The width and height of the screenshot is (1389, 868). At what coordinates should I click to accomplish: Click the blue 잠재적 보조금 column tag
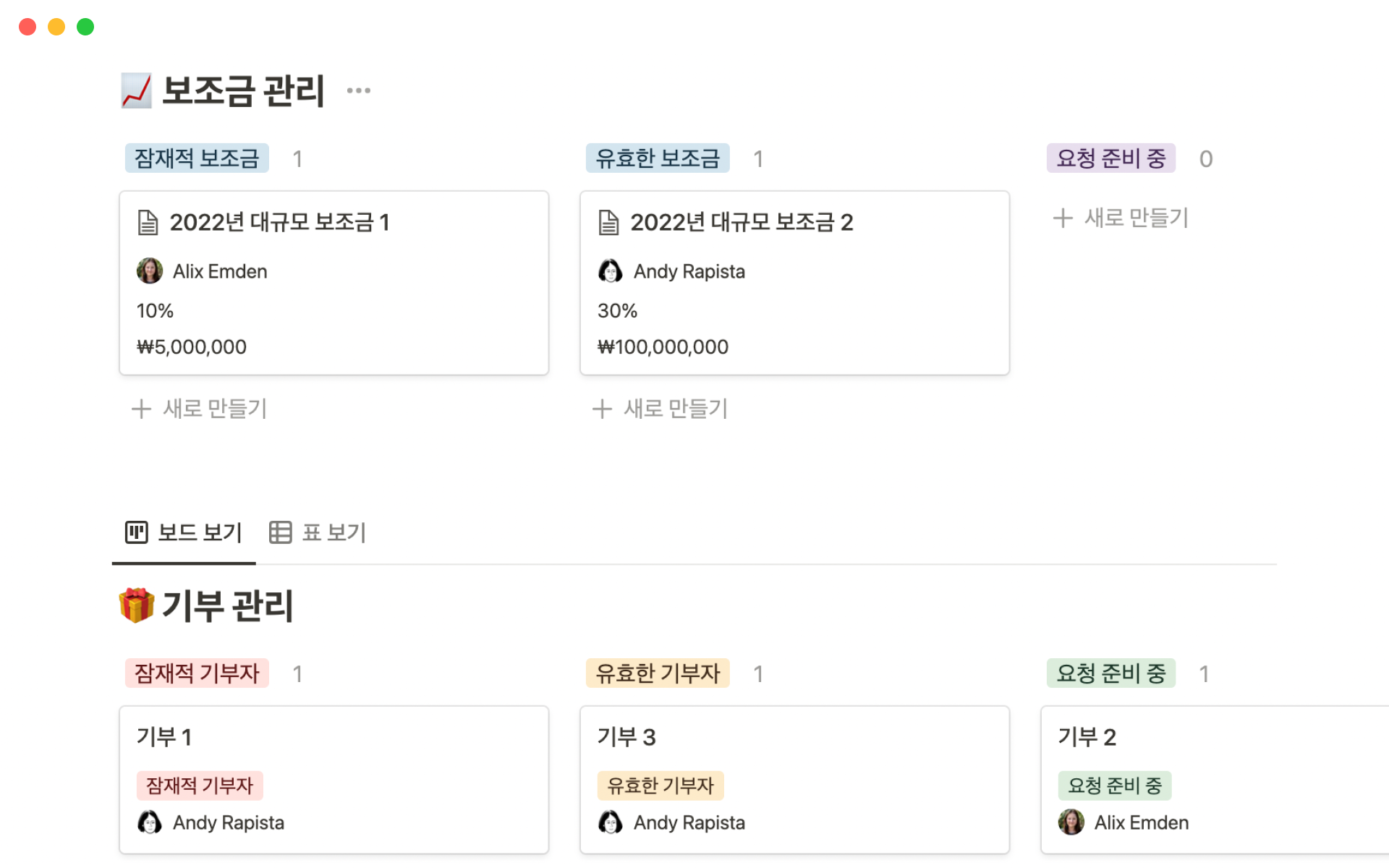[x=197, y=158]
